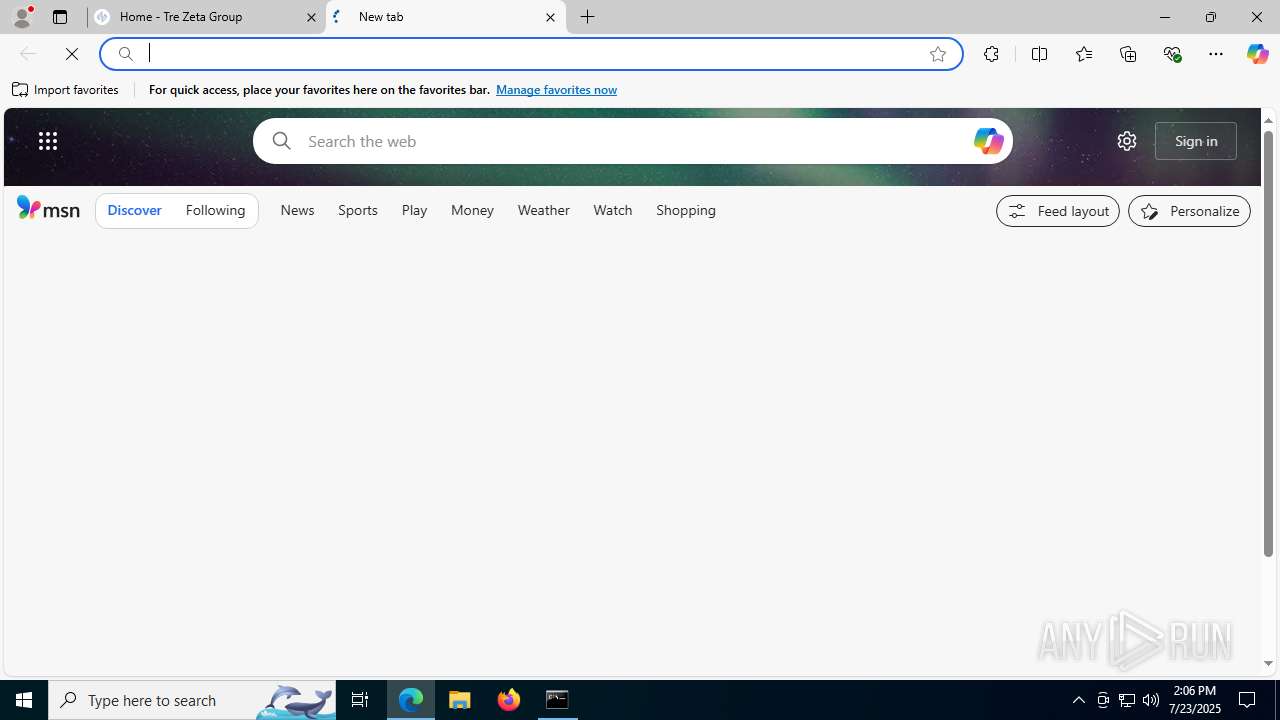Viewport: 1280px width, 720px height.
Task: Add this page to favorites star
Action: click(x=938, y=54)
